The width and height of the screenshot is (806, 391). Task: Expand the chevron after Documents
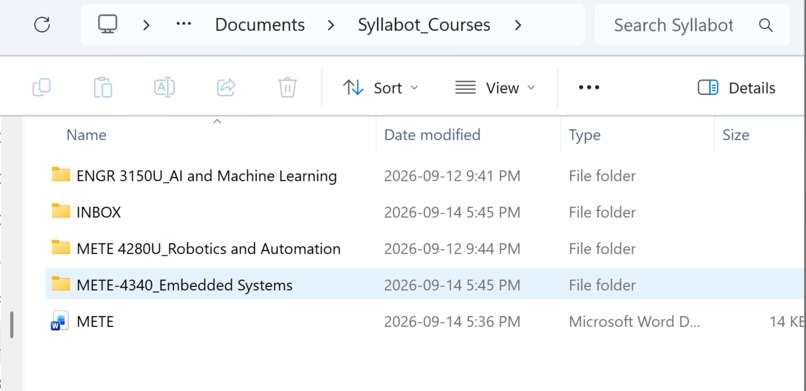click(x=331, y=25)
